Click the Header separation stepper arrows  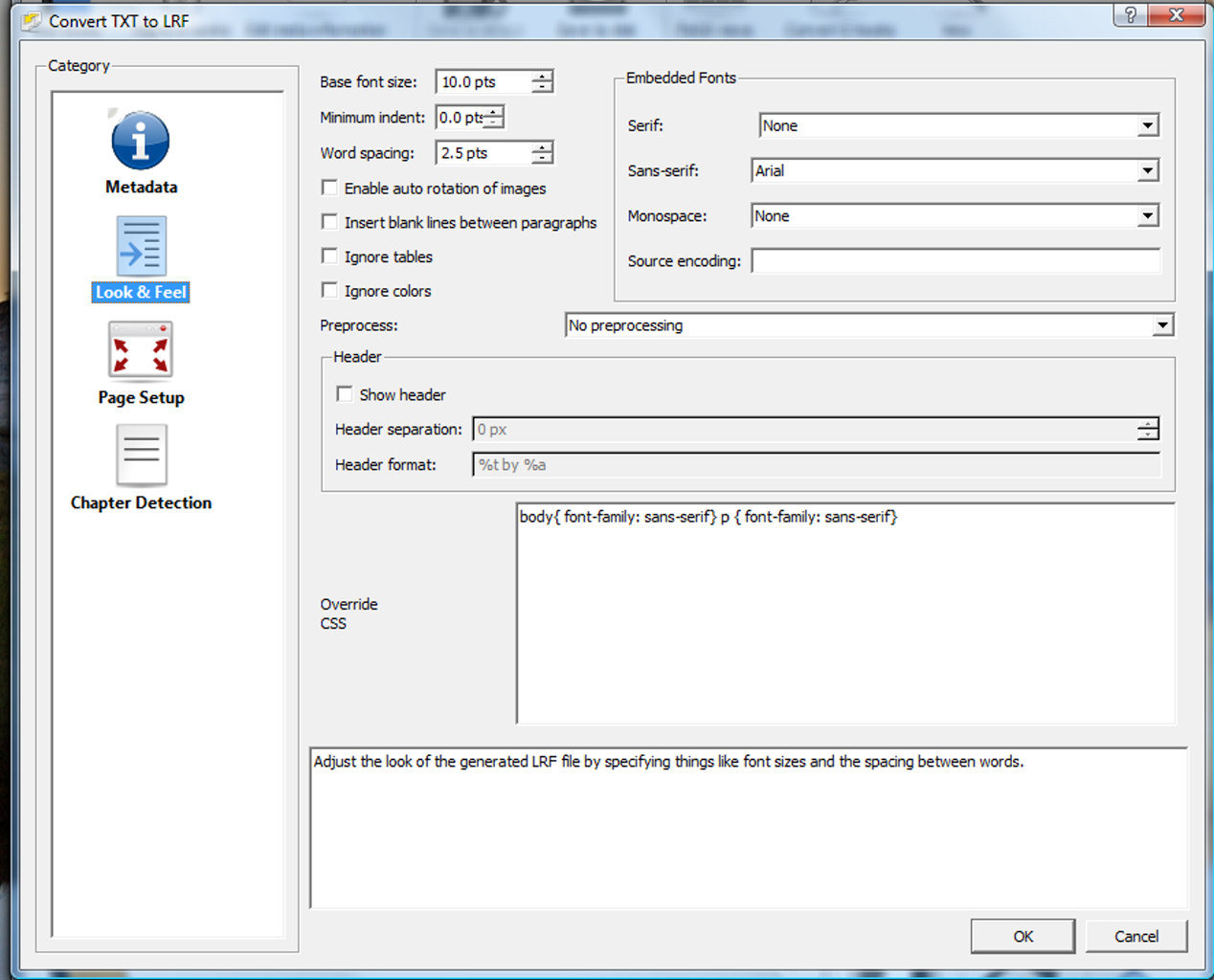(1148, 430)
